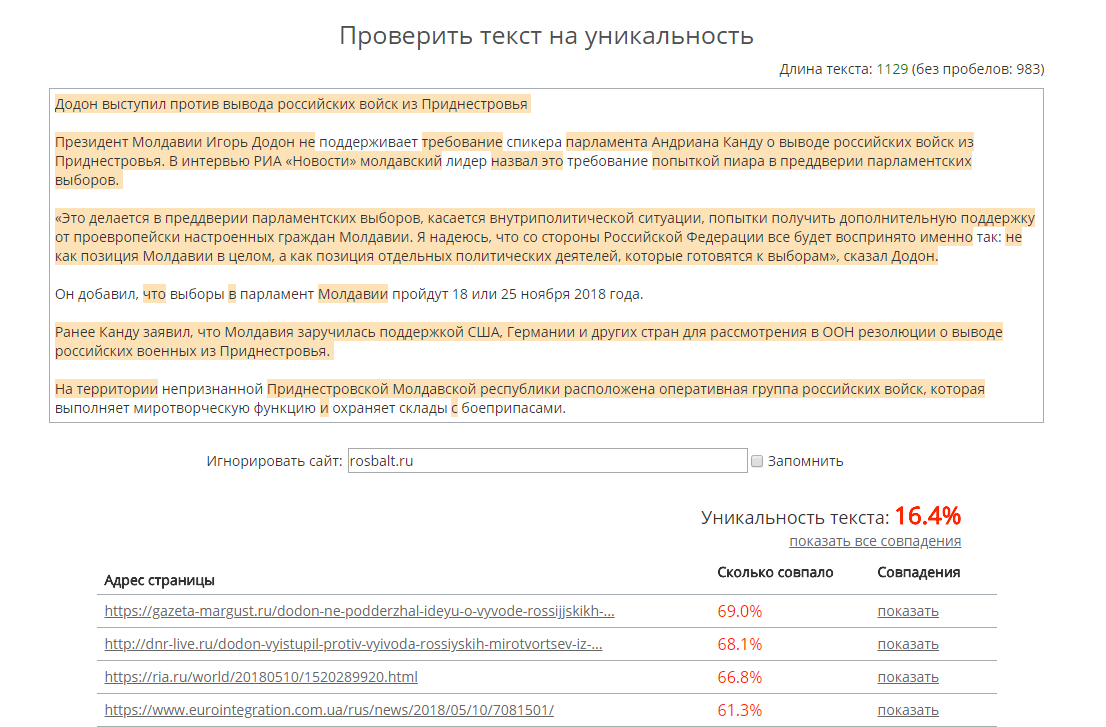This screenshot has height=727, width=1106.
Task: Click the 16.4% uniqueness score
Action: [x=927, y=516]
